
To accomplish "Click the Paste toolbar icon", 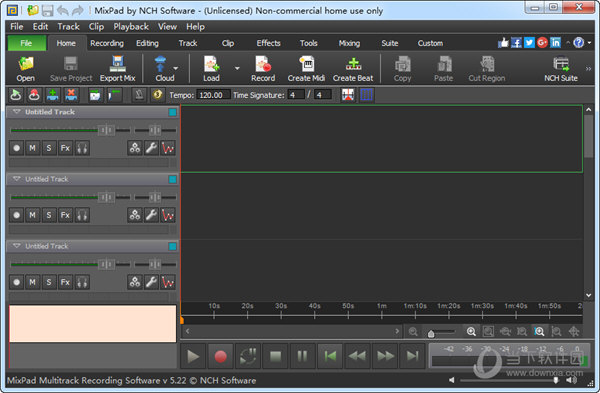I will [443, 69].
